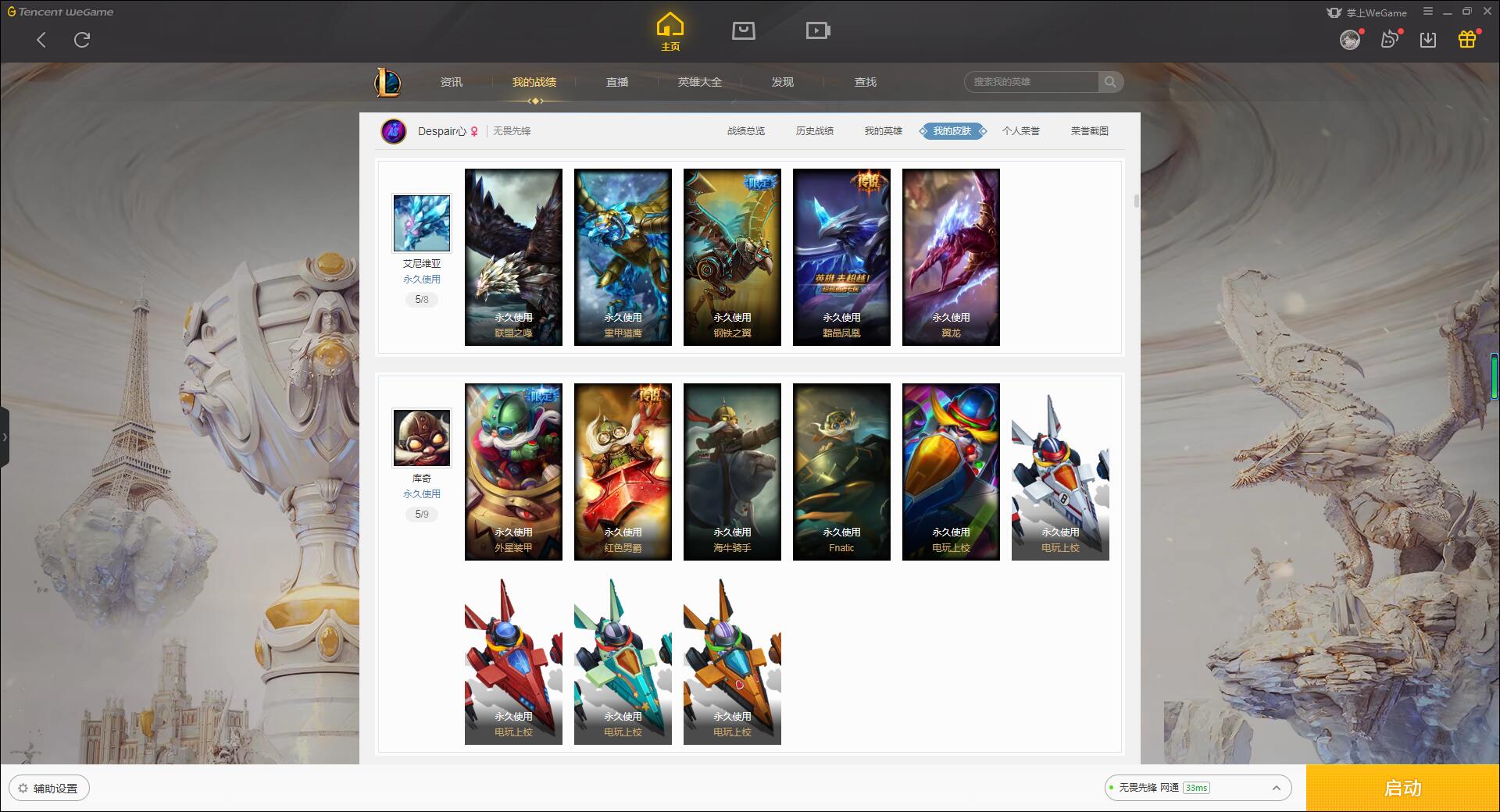Click the 库奇 hero name
Image resolution: width=1500 pixels, height=812 pixels.
click(422, 479)
